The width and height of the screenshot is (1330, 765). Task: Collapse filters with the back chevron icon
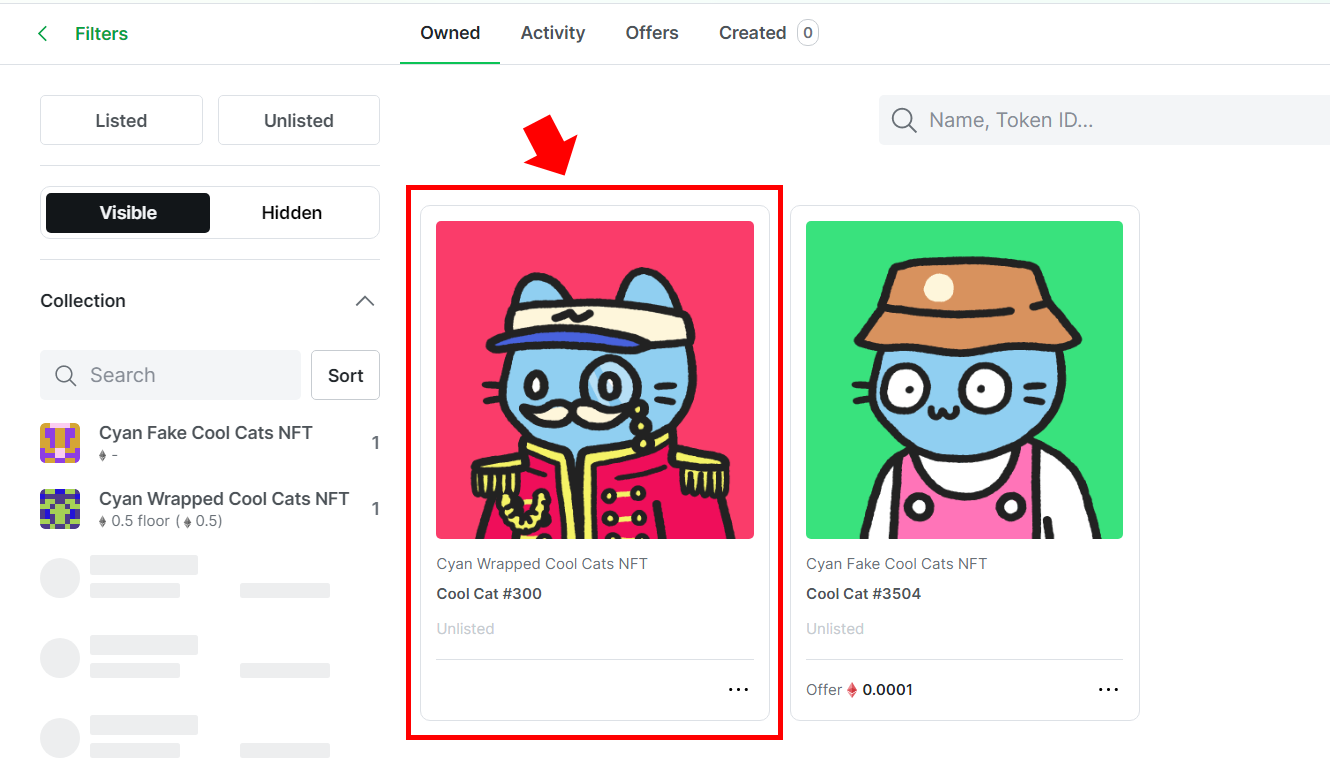pos(42,34)
